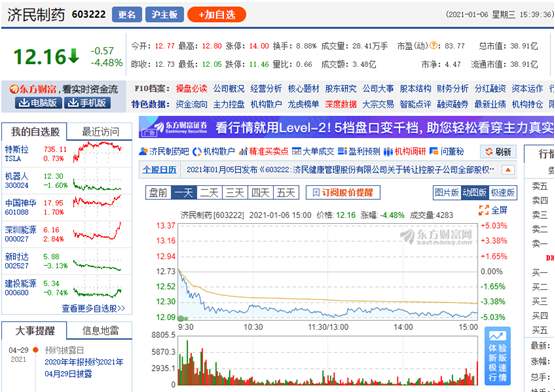Click the 加自选 button
The height and width of the screenshot is (392, 555).
(x=217, y=15)
